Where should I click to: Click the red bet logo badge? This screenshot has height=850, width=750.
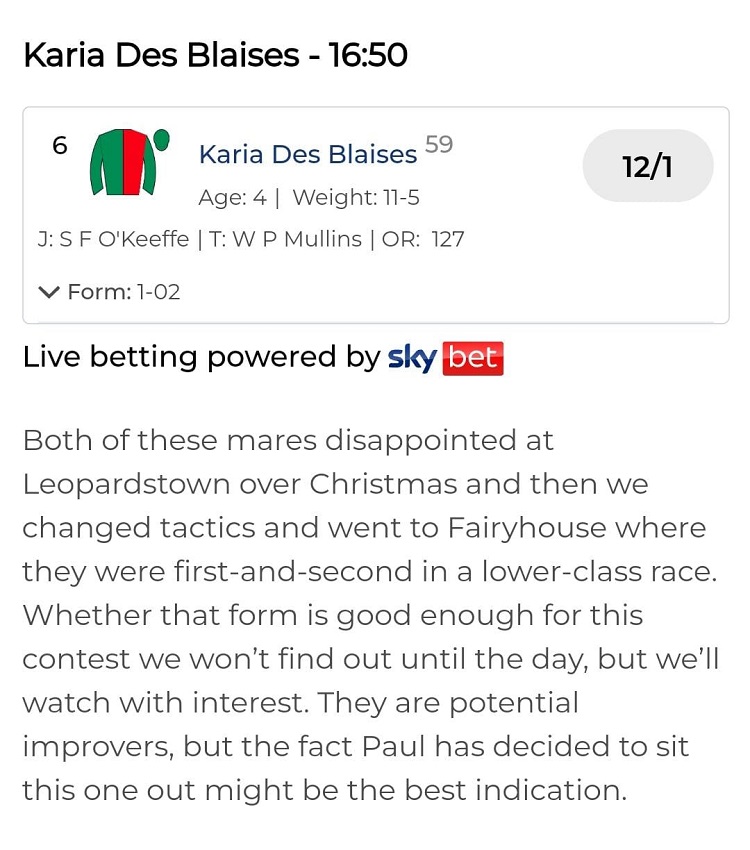472,358
